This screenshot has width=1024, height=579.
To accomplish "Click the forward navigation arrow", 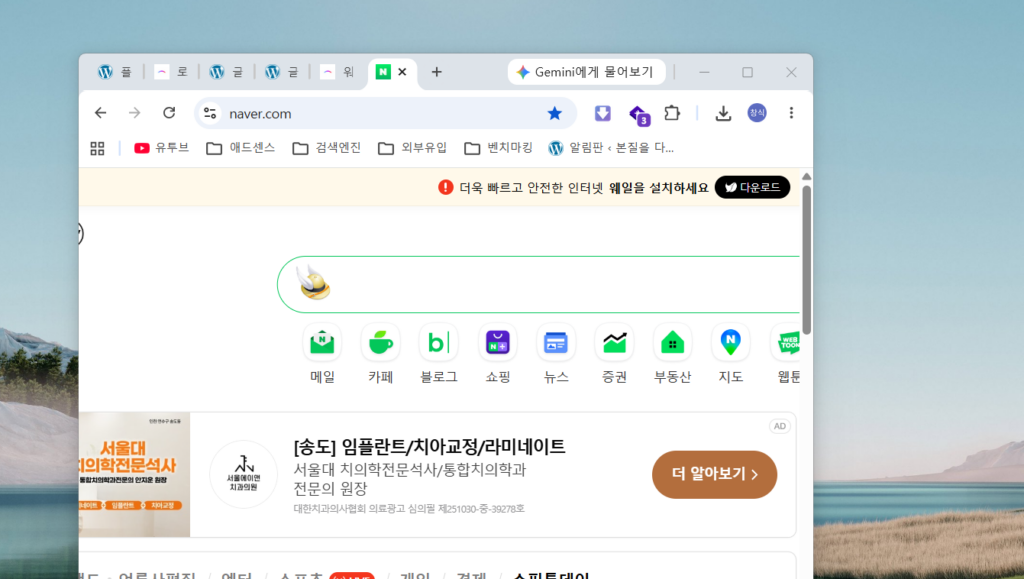I will point(135,113).
